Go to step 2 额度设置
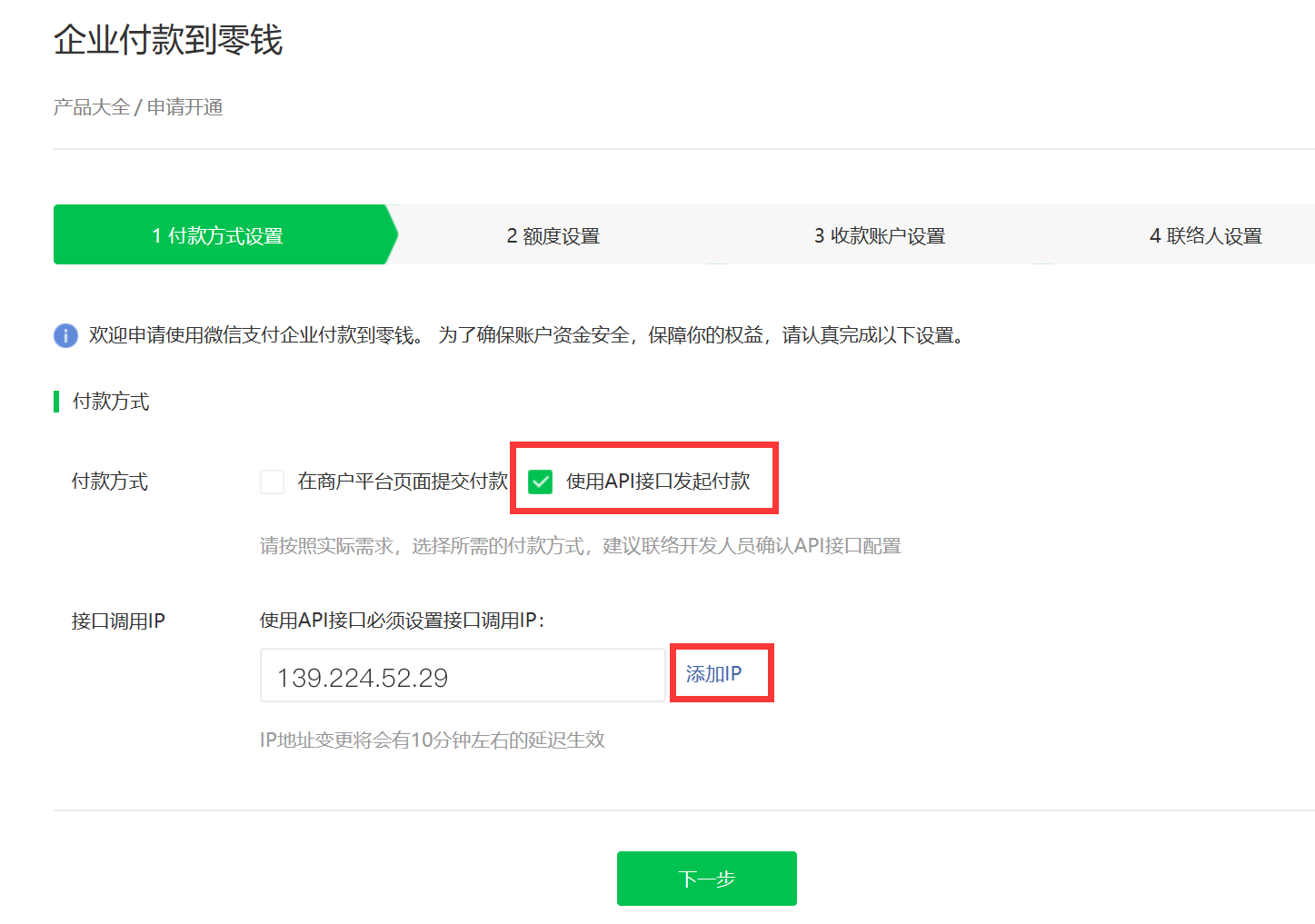Image resolution: width=1315 pixels, height=924 pixels. click(553, 236)
